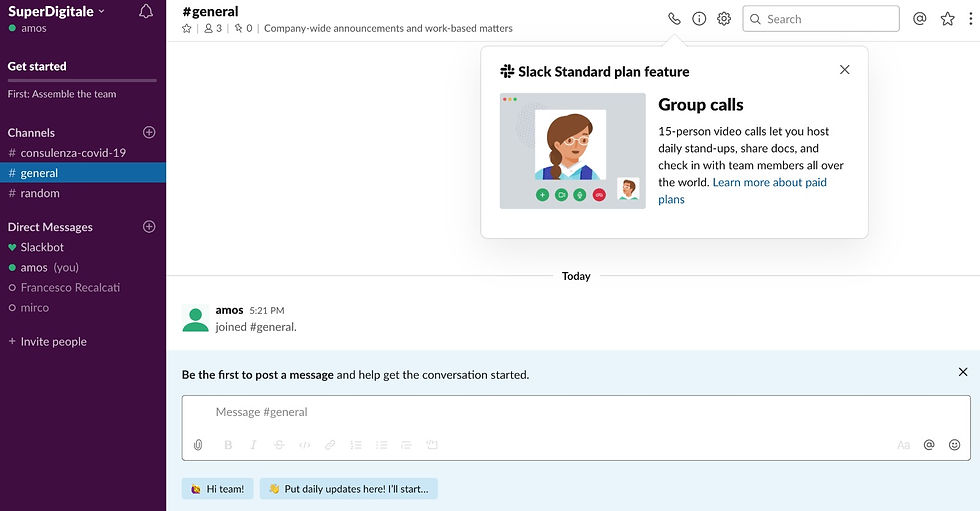Screen dimensions: 980x511
Task: Open a direct message with plus icon
Action: (x=149, y=226)
